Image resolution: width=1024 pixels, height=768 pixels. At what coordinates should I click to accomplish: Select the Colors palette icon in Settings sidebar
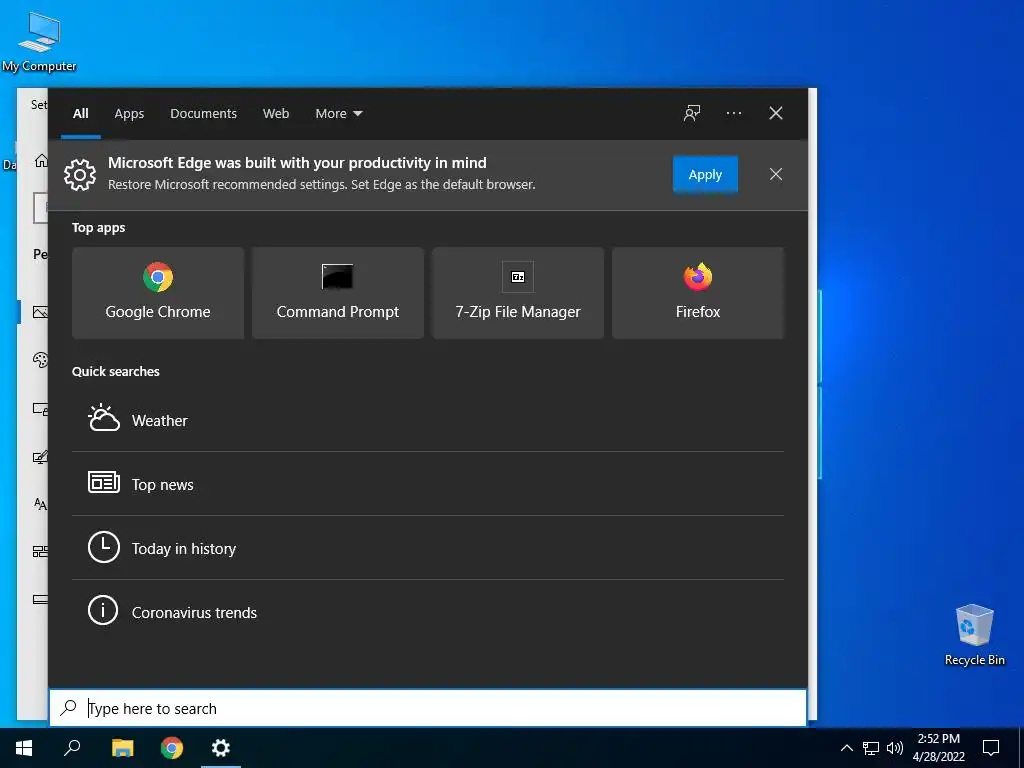coord(40,360)
